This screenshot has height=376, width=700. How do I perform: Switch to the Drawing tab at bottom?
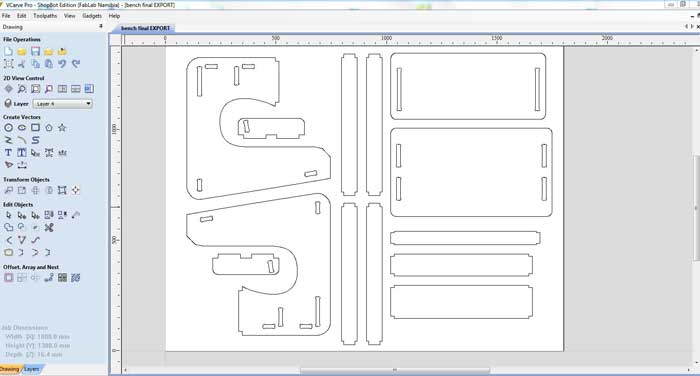point(10,369)
